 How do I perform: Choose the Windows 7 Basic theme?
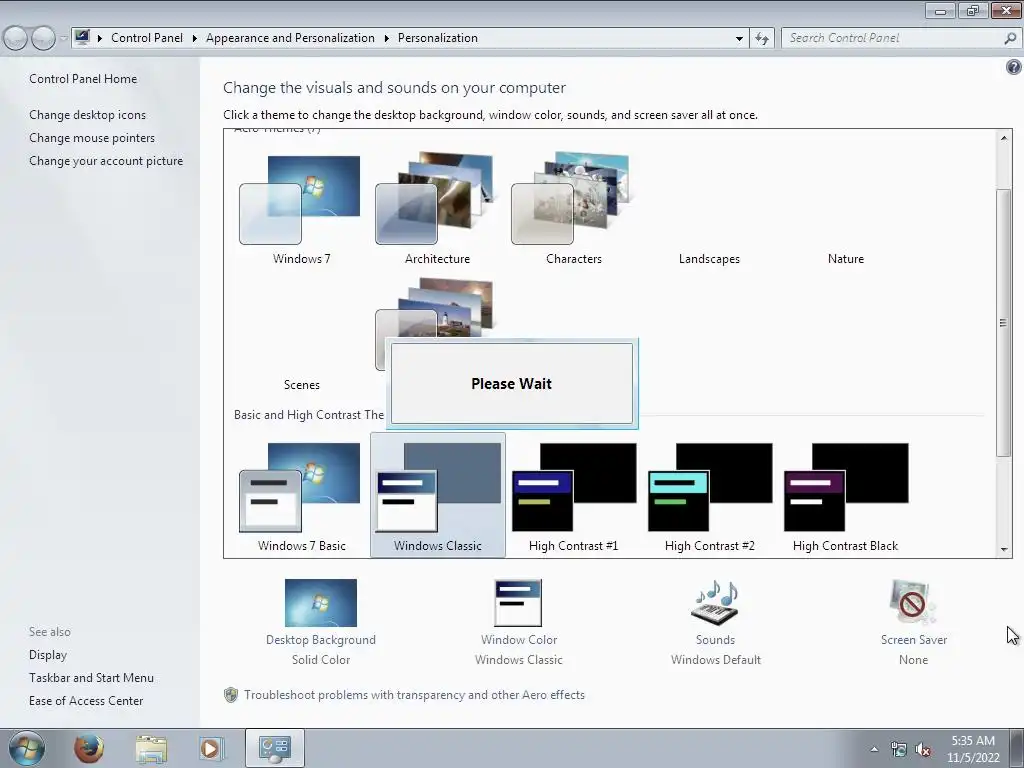click(301, 497)
